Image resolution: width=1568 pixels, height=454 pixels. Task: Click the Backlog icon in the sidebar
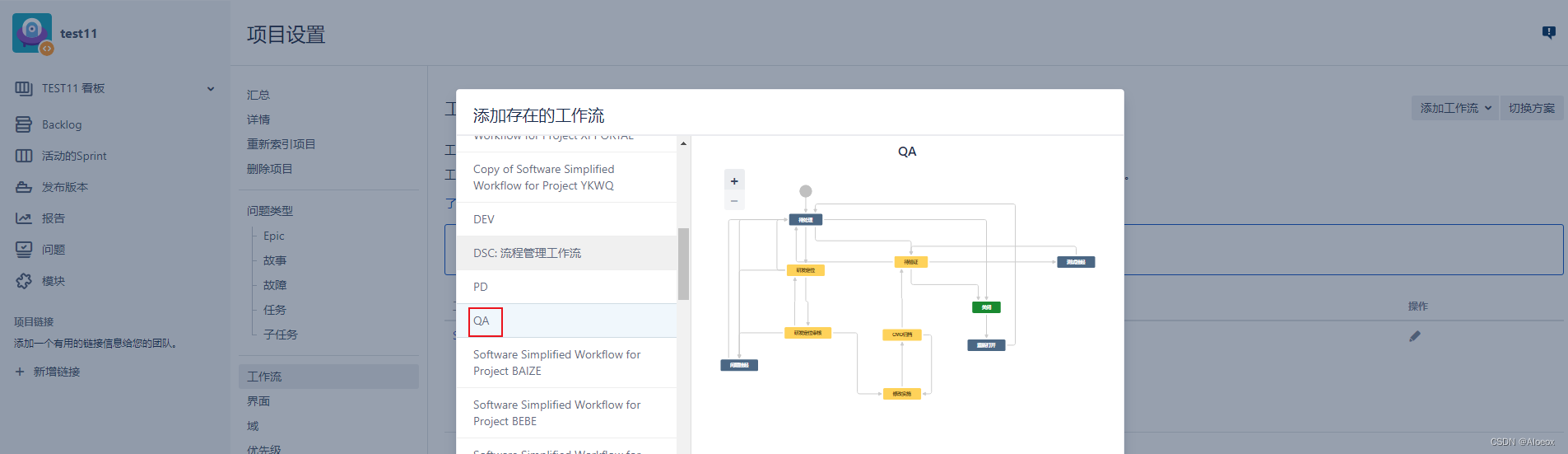point(24,124)
